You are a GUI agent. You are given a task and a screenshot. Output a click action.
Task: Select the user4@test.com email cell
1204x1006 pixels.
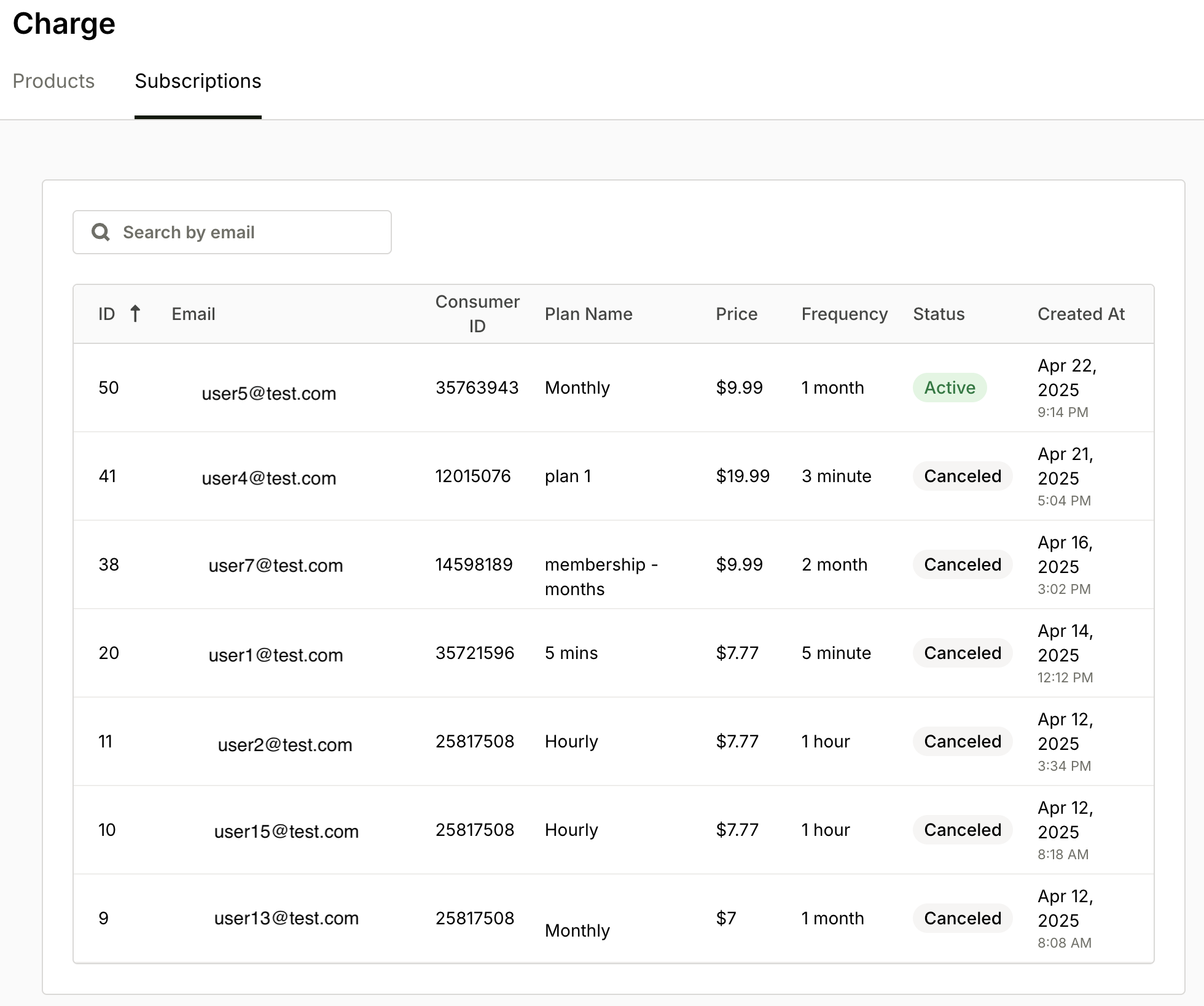click(x=269, y=478)
